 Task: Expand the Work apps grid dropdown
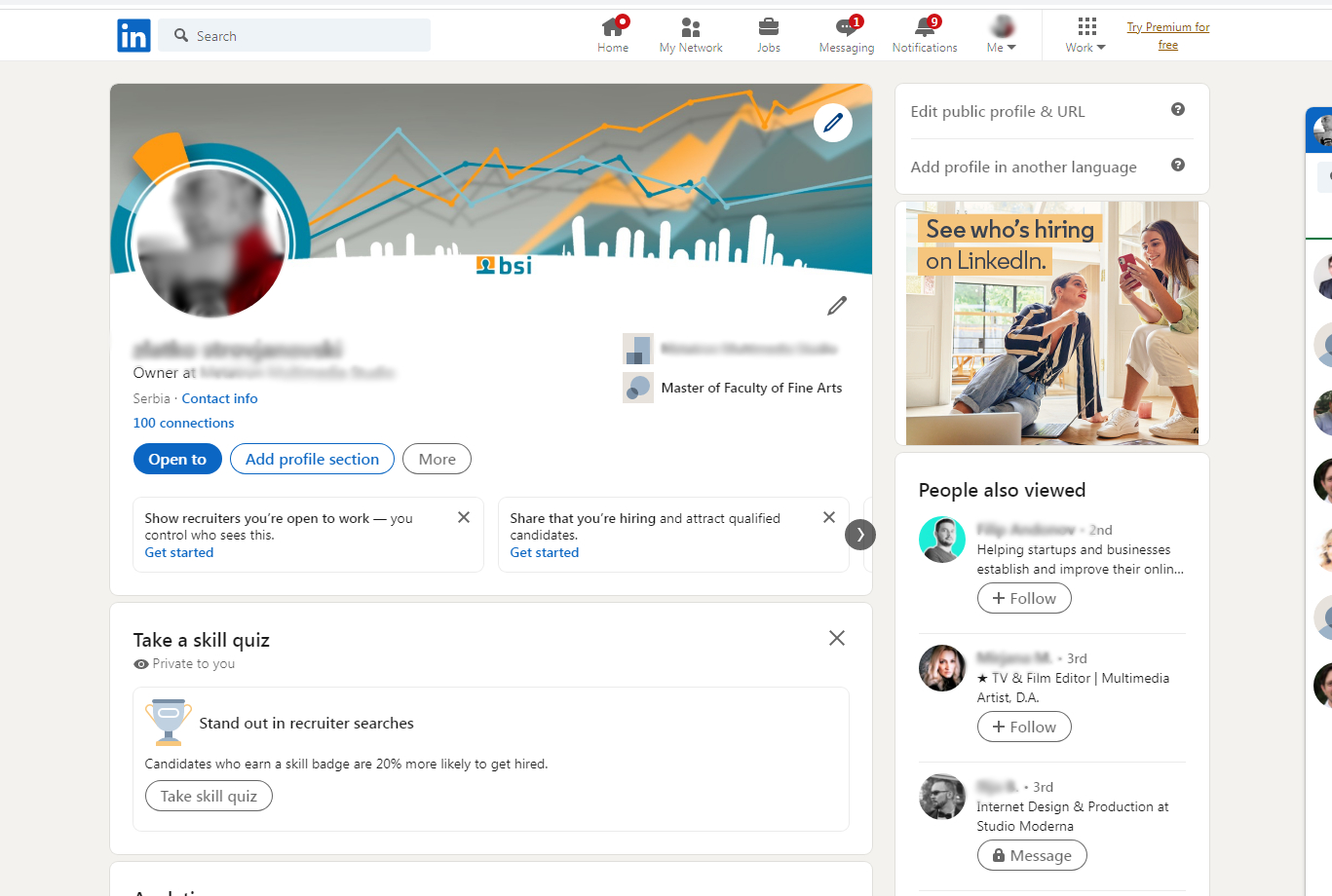pyautogui.click(x=1085, y=35)
